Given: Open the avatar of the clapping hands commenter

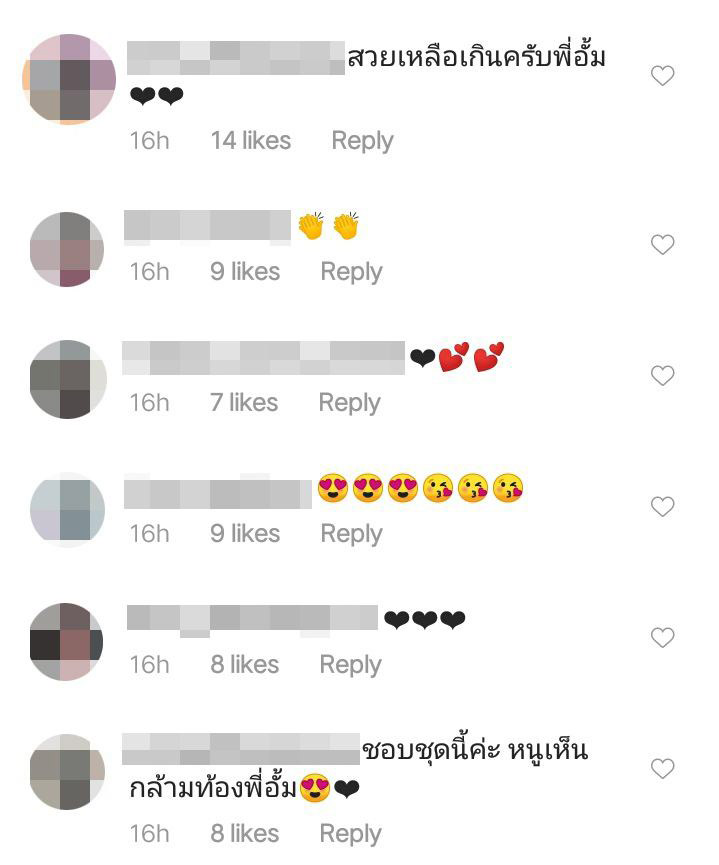Looking at the screenshot, I should (67, 249).
